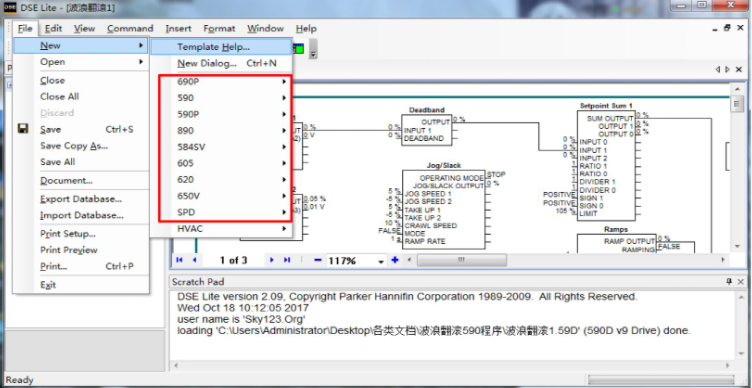The image size is (752, 388).
Task: Click Export Database in File menu
Action: pos(81,199)
